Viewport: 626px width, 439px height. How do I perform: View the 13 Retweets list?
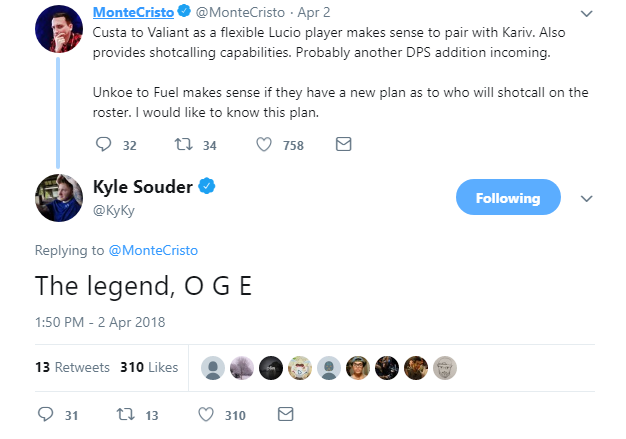pos(72,367)
